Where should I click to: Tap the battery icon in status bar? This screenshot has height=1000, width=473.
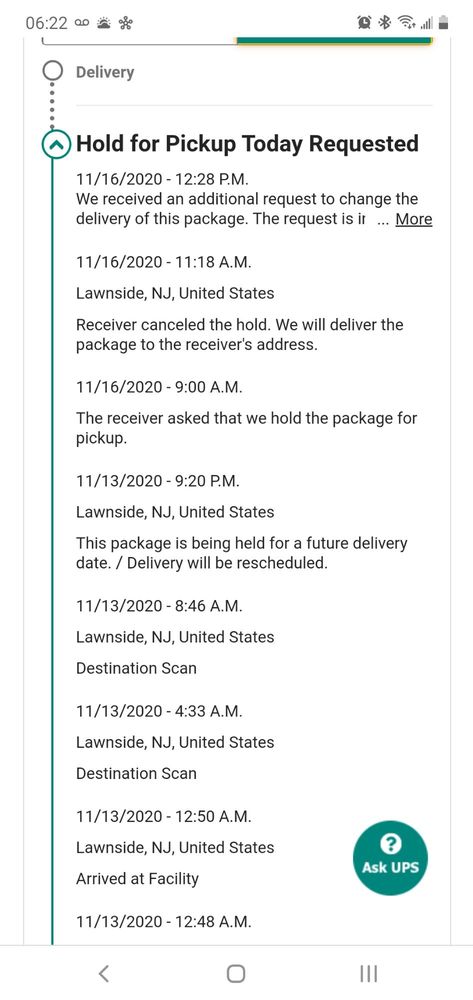point(444,23)
